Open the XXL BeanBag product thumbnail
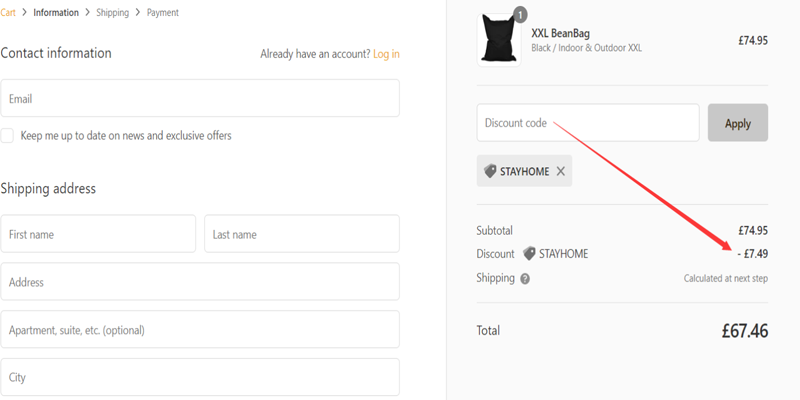 pyautogui.click(x=499, y=40)
